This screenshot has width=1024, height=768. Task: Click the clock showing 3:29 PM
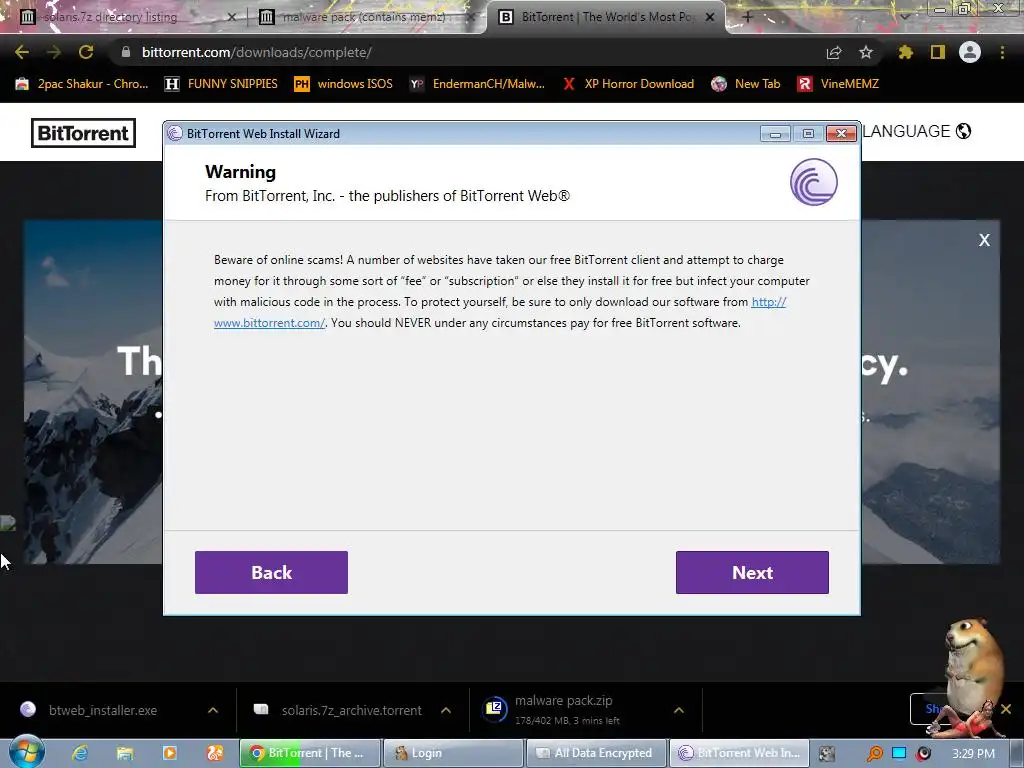pyautogui.click(x=973, y=753)
